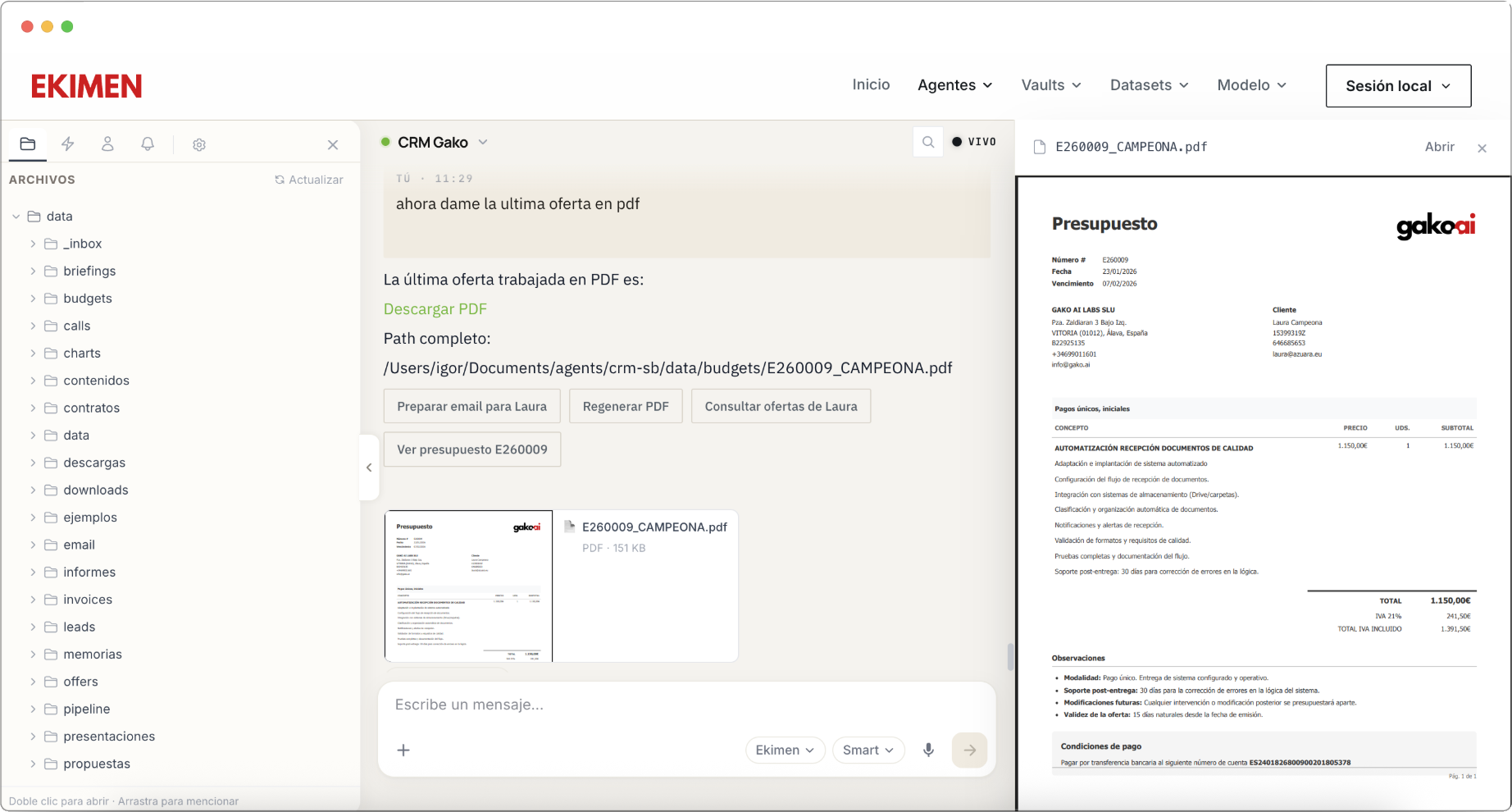Select the propuestas folder
This screenshot has width=1512, height=812.
(x=97, y=764)
